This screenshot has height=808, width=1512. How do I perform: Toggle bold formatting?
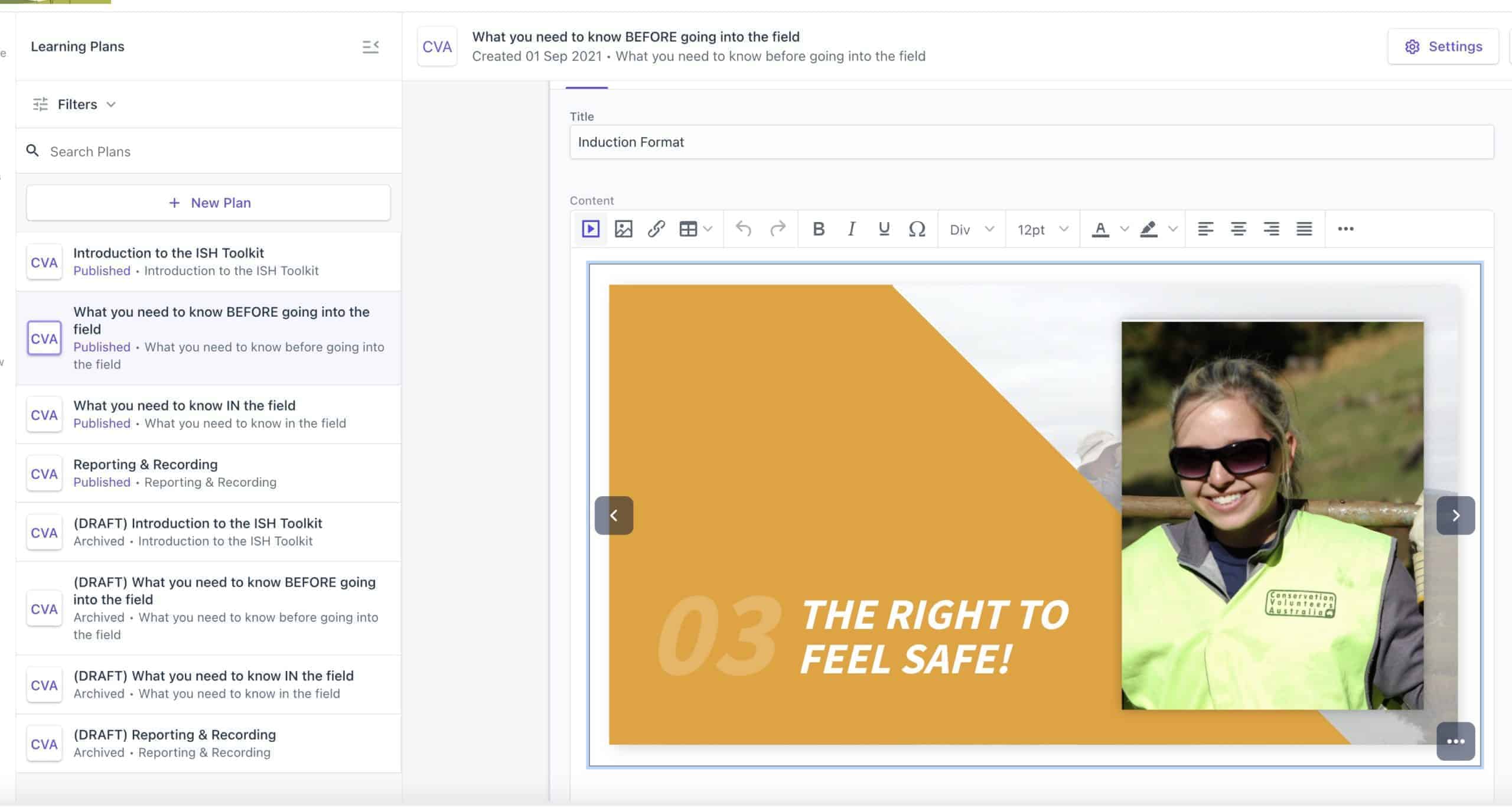818,229
